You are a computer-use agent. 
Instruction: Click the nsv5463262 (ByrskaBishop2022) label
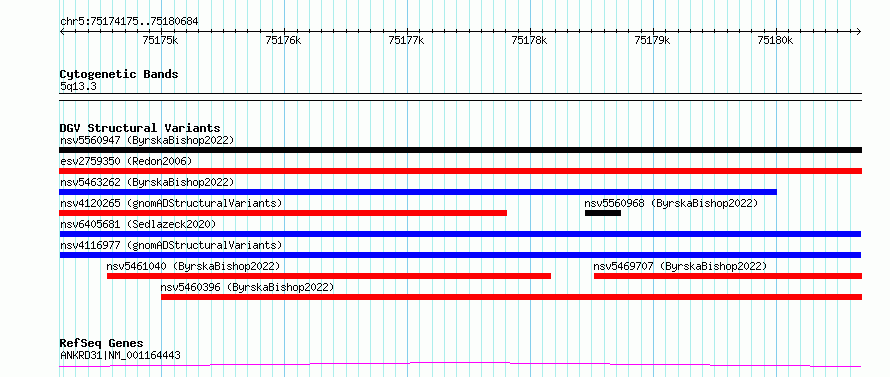tap(147, 182)
